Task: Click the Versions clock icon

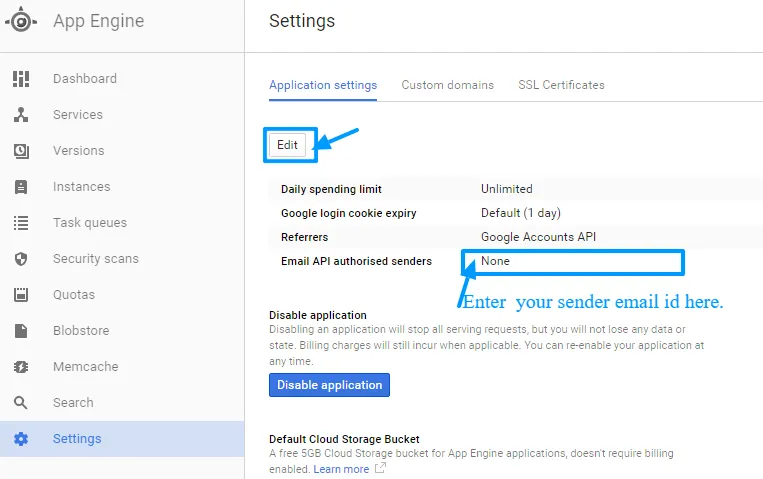Action: point(21,151)
